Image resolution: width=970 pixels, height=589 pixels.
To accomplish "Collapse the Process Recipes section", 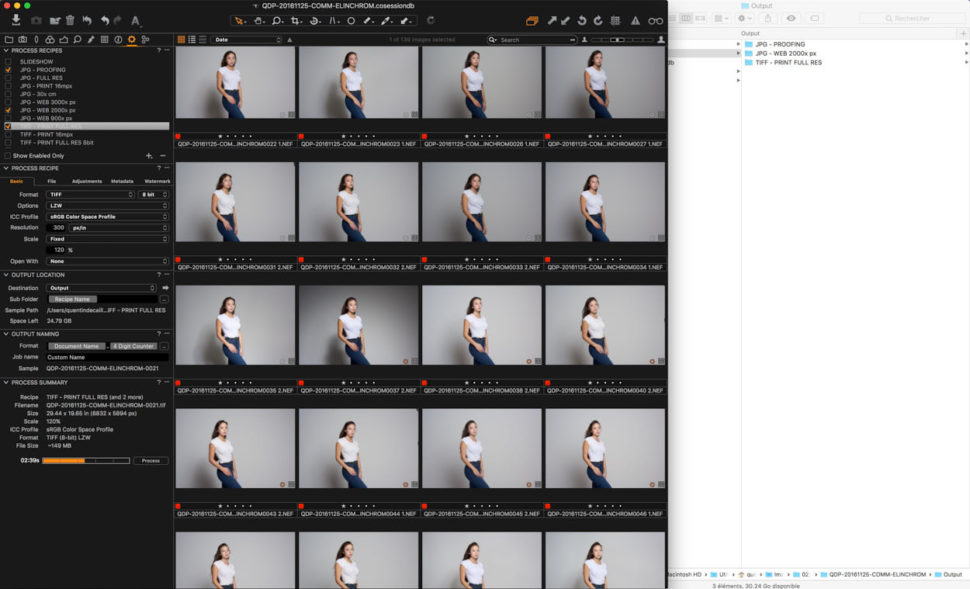I will coord(6,51).
